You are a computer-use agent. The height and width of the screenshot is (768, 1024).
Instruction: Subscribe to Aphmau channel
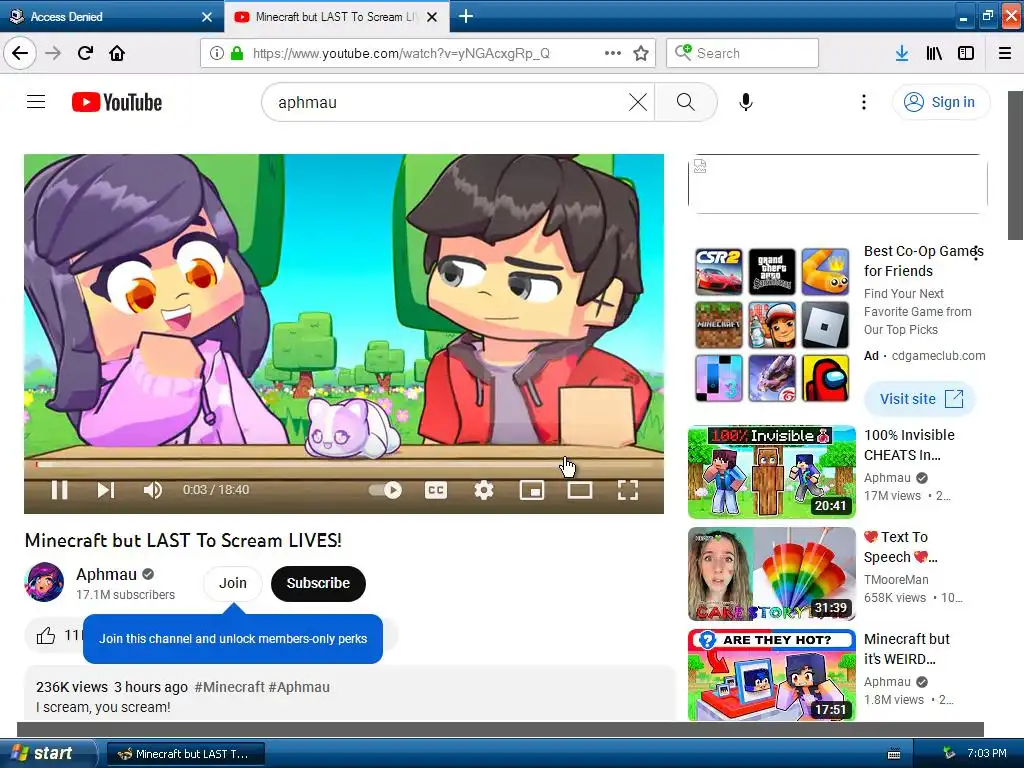point(318,583)
